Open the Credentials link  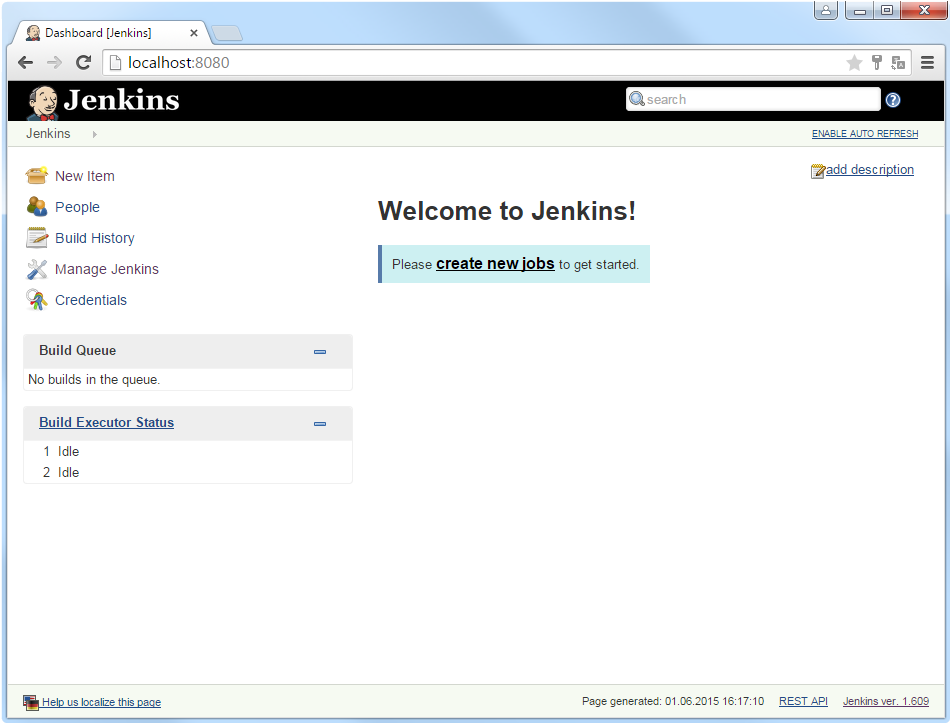(91, 300)
